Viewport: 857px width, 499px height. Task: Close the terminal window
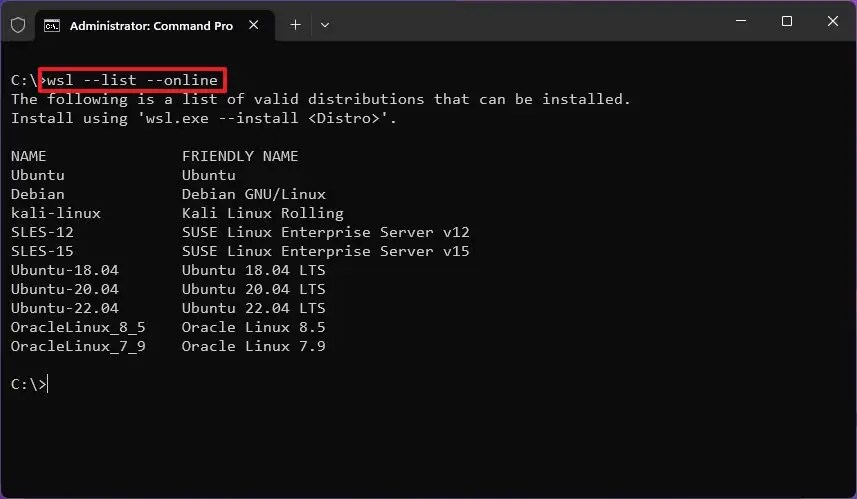pyautogui.click(x=832, y=21)
